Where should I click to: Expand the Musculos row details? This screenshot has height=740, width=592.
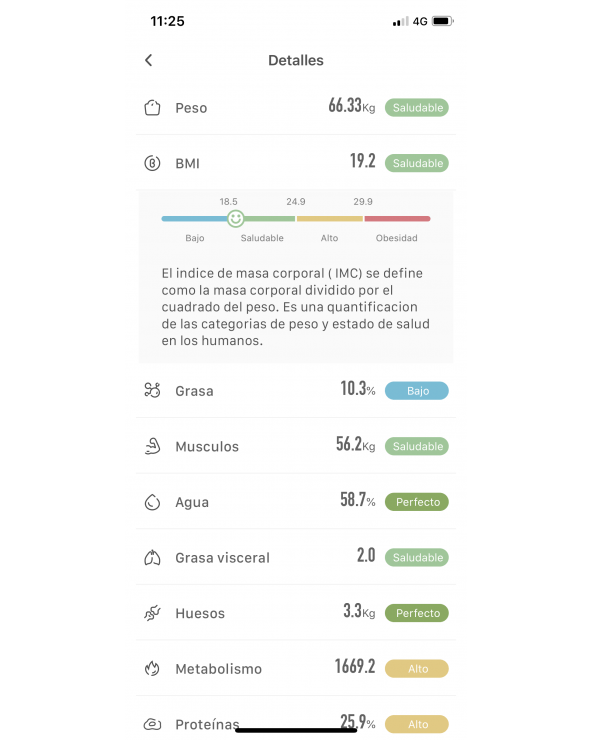[x=296, y=446]
